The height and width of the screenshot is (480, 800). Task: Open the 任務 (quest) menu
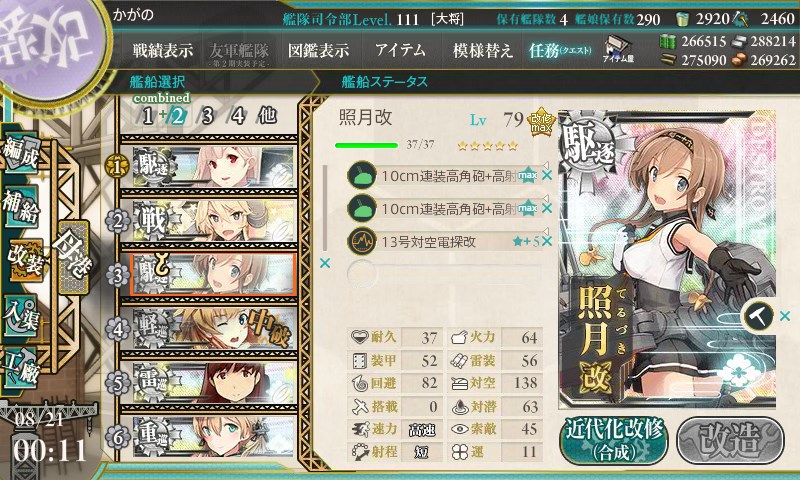click(x=560, y=50)
